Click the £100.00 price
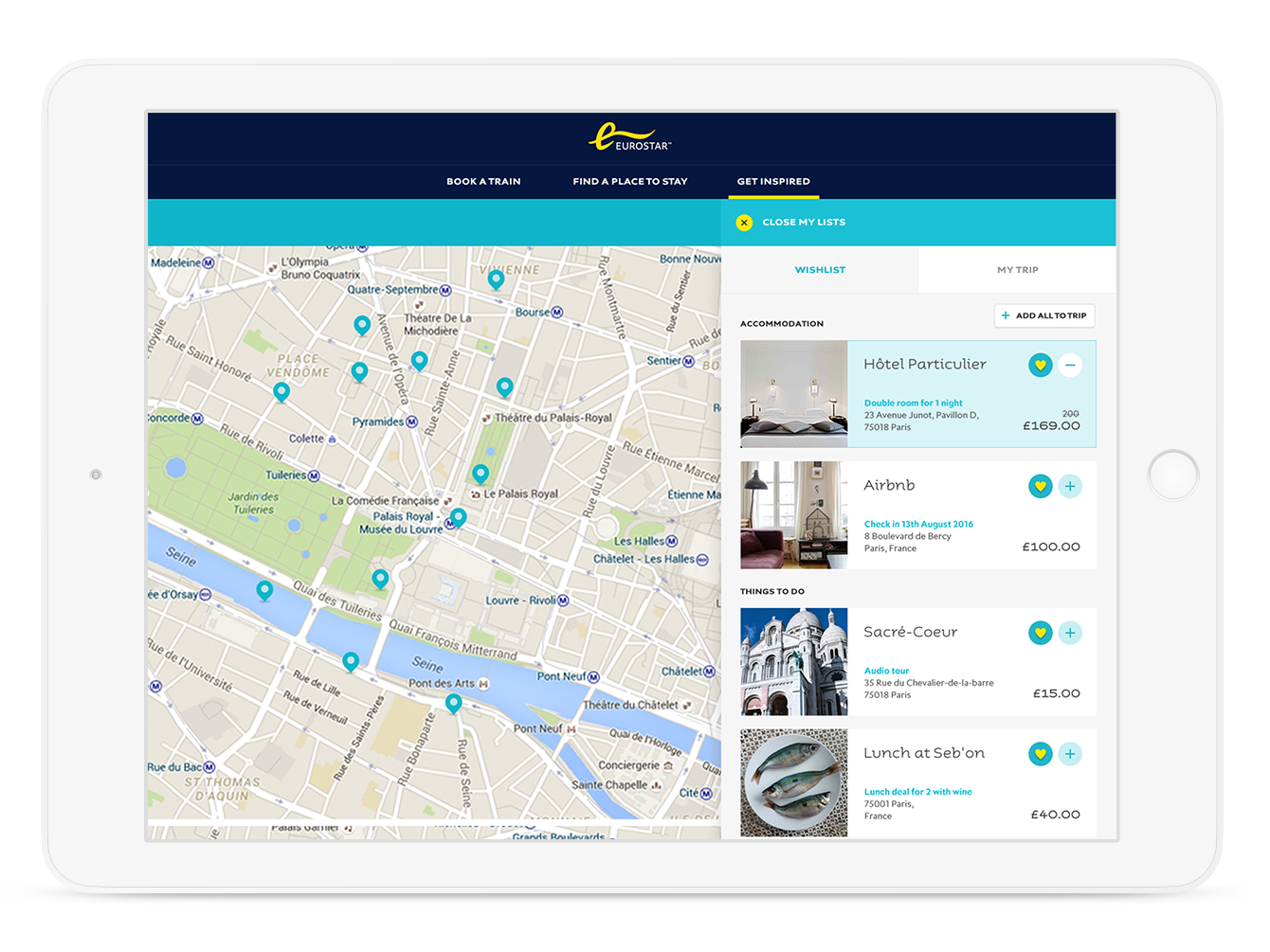 coord(1052,547)
